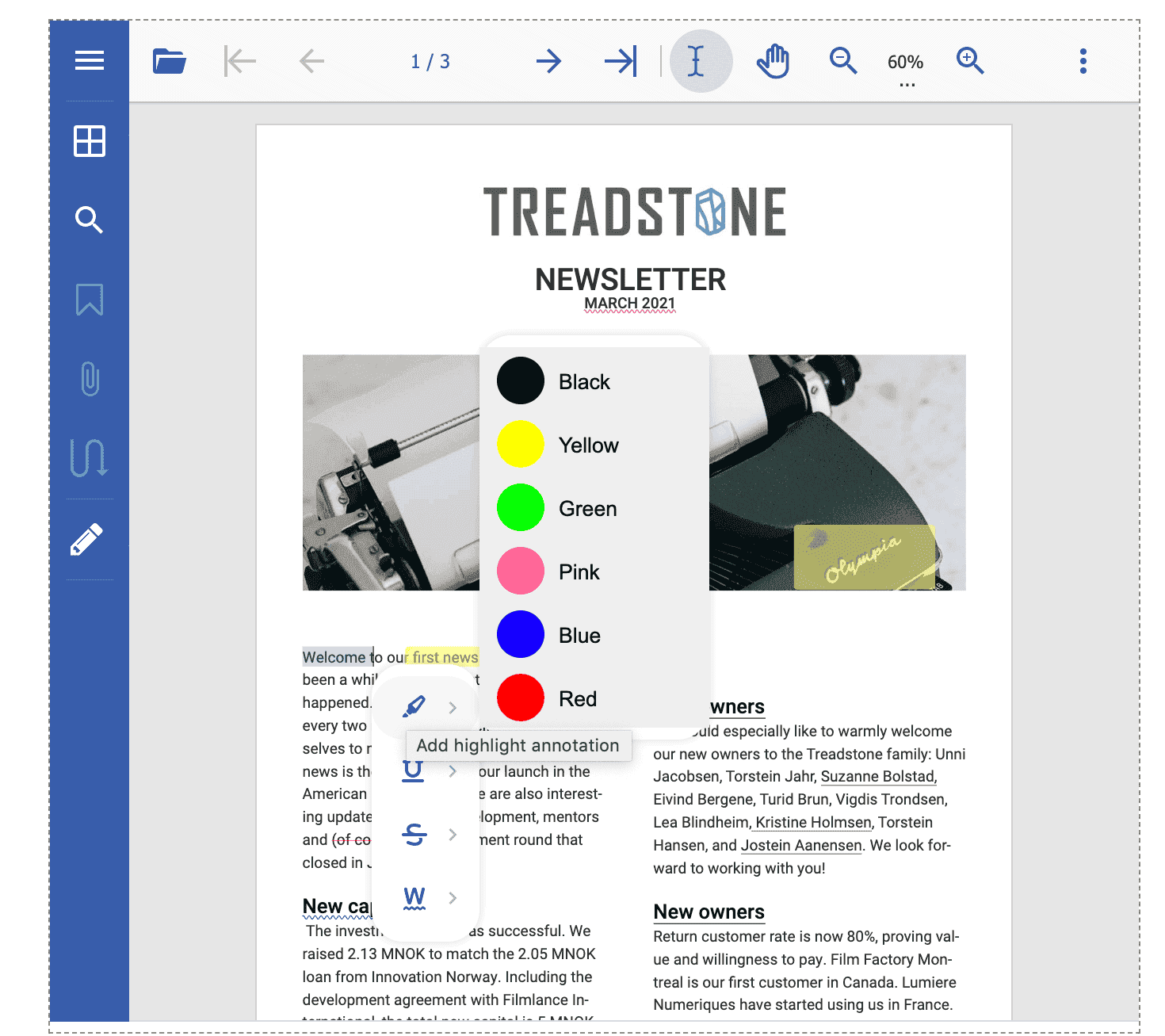Choose the Black menu label
The width and height of the screenshot is (1165, 1036).
click(x=584, y=382)
